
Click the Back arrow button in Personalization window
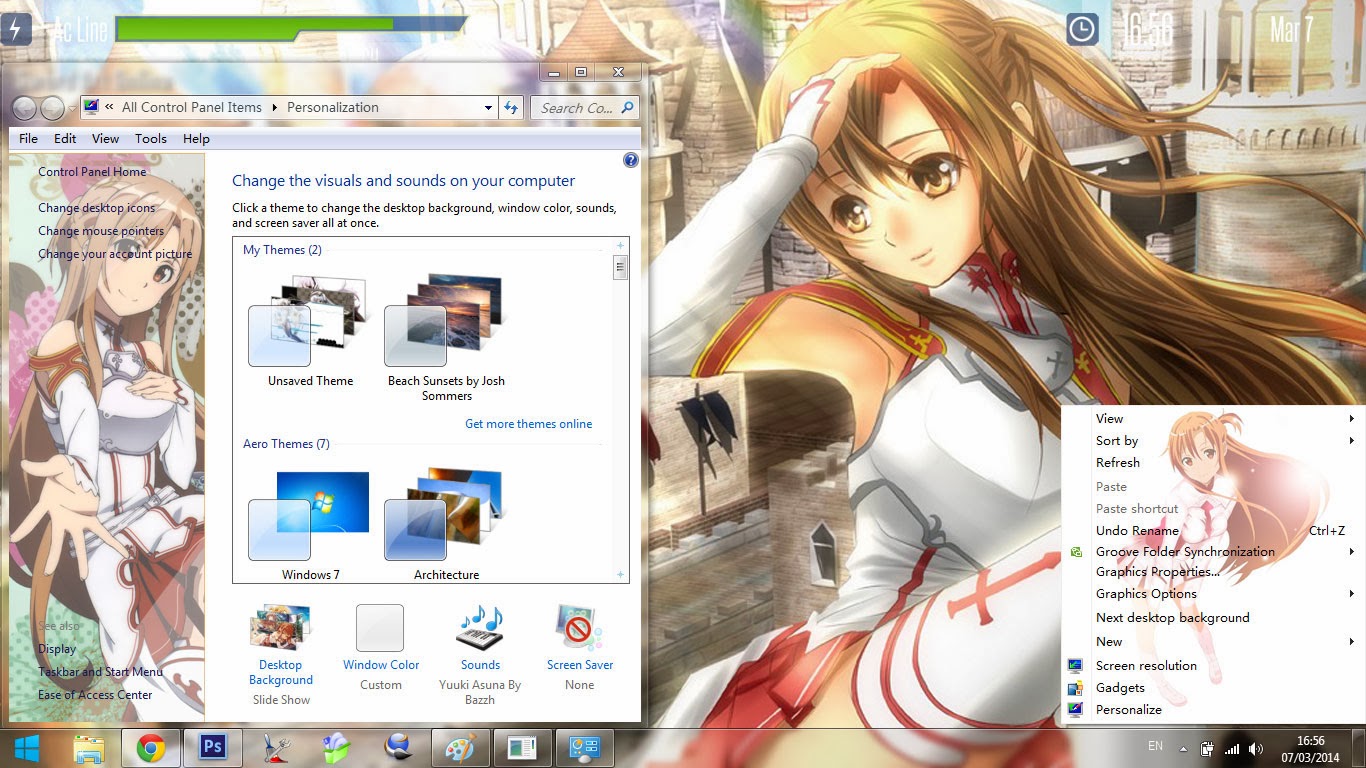pos(24,108)
